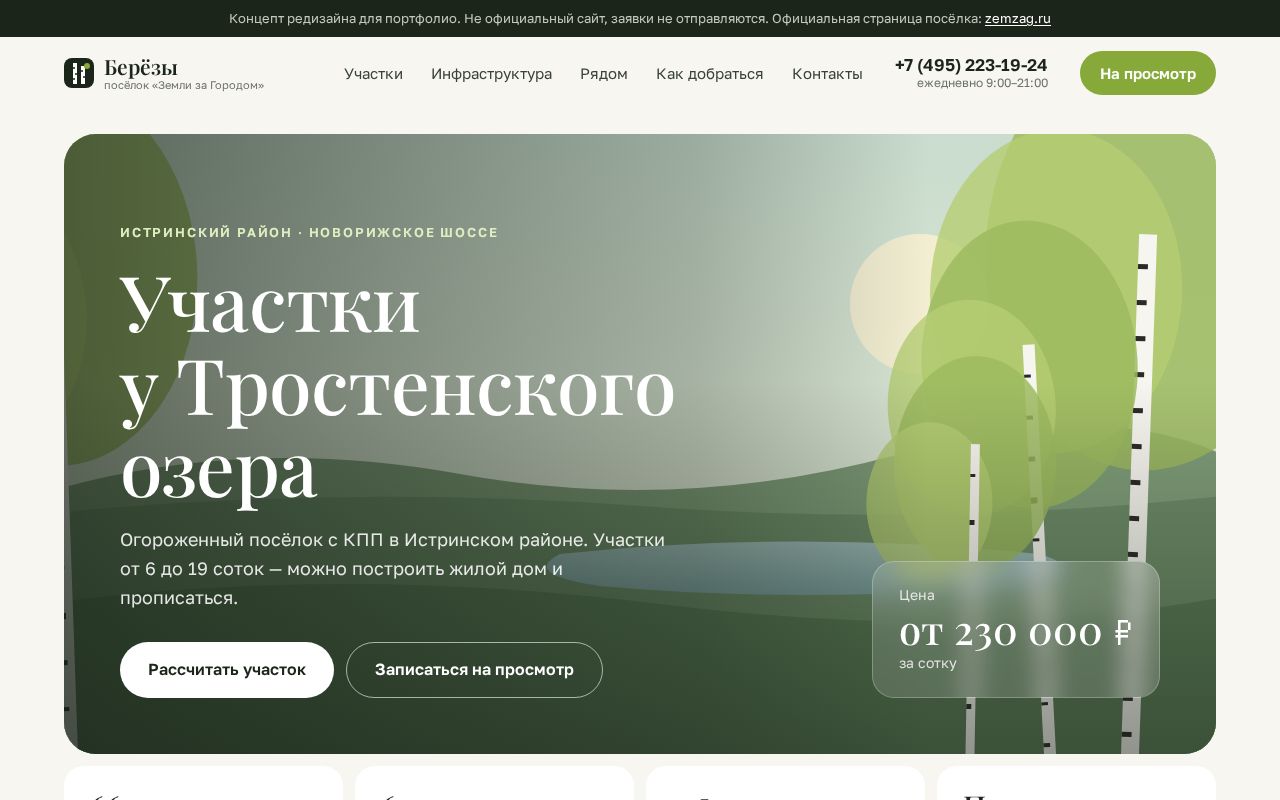Open the Контакты navigation link

[x=827, y=74]
